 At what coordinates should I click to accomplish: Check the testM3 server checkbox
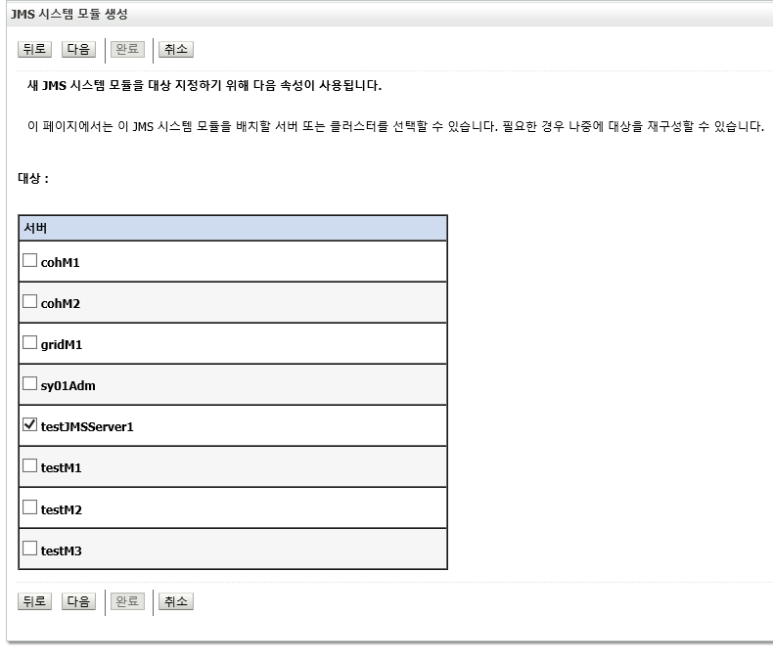[30, 548]
